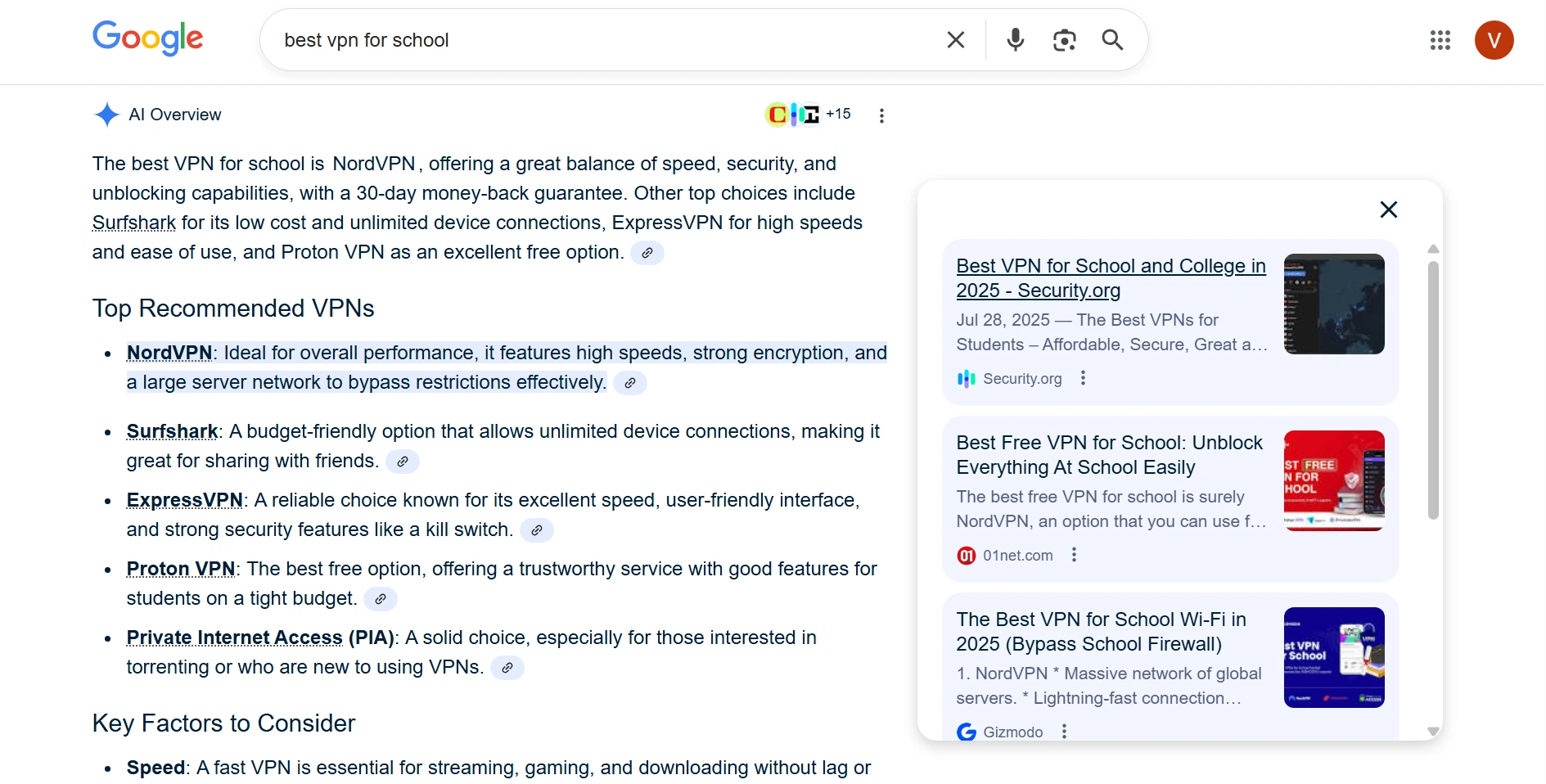Click the Private Internet Access link
The image size is (1546, 784).
234,638
